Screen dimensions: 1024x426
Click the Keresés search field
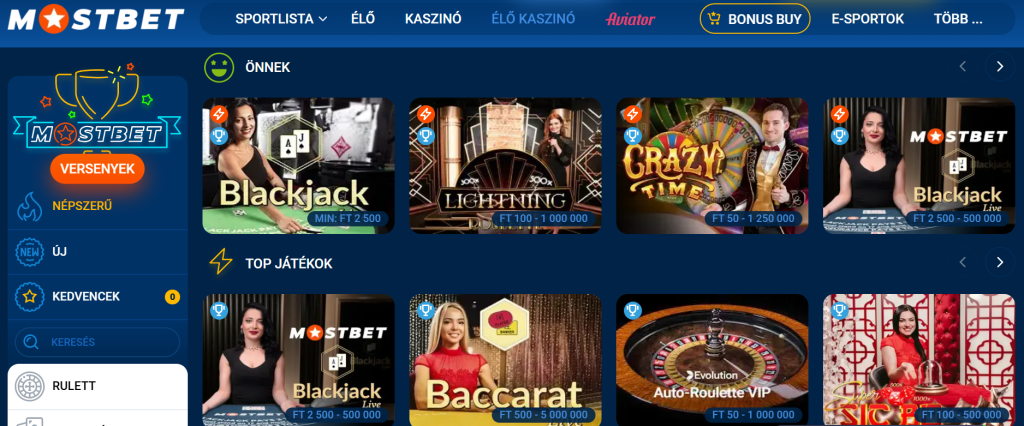[x=97, y=342]
